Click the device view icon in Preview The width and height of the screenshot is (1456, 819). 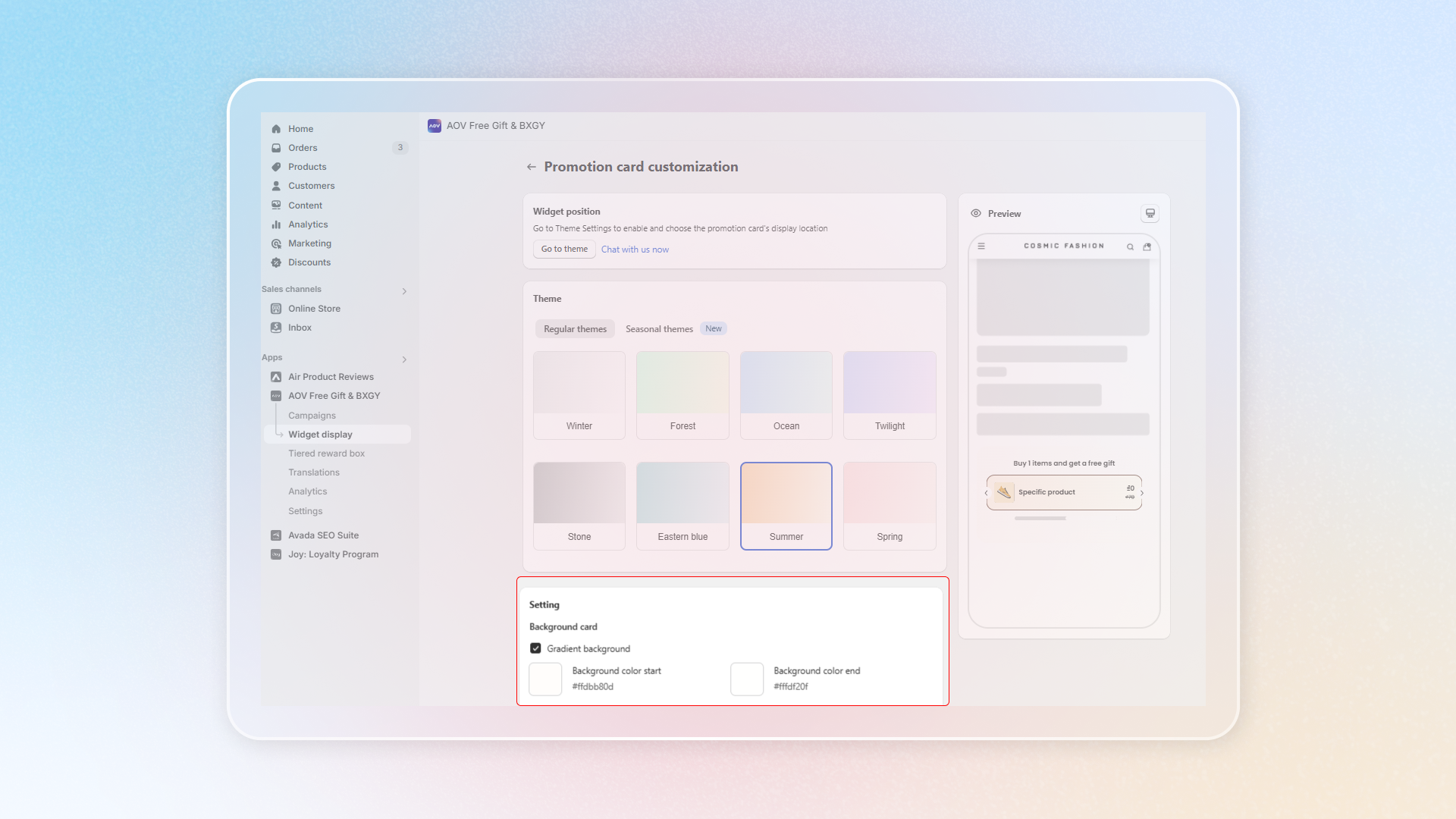tap(1150, 214)
